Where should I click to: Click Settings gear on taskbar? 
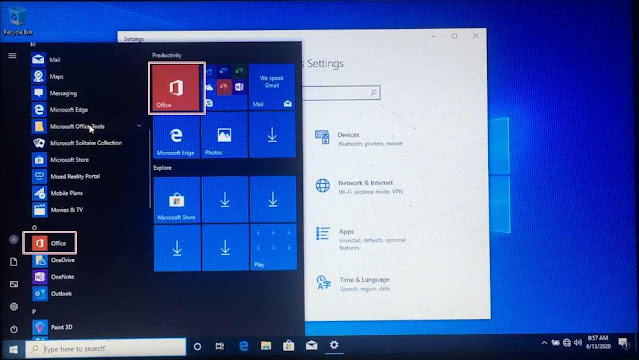click(334, 345)
